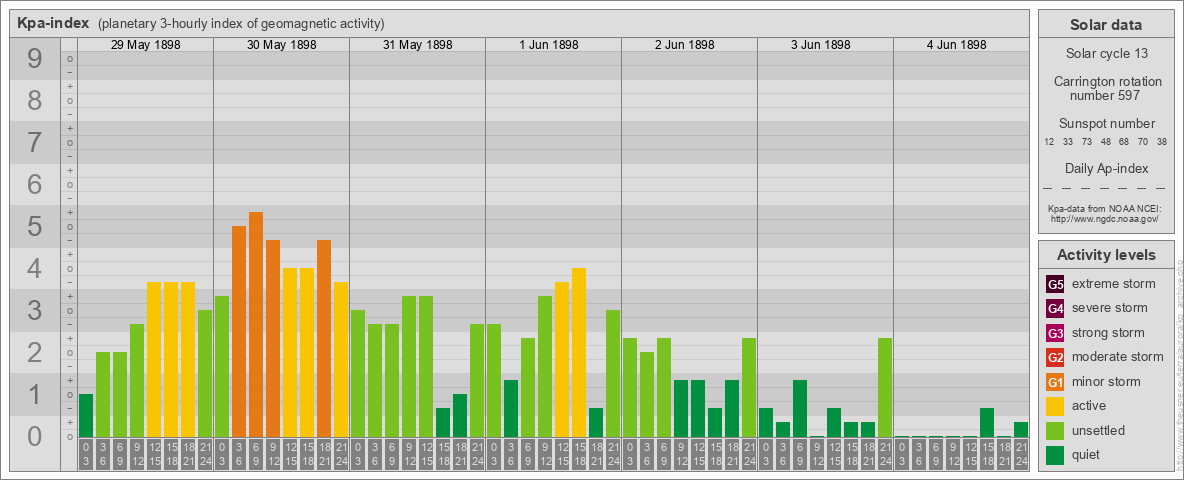Click the Kp scale number 0
This screenshot has height=480, width=1184.
coord(34,436)
